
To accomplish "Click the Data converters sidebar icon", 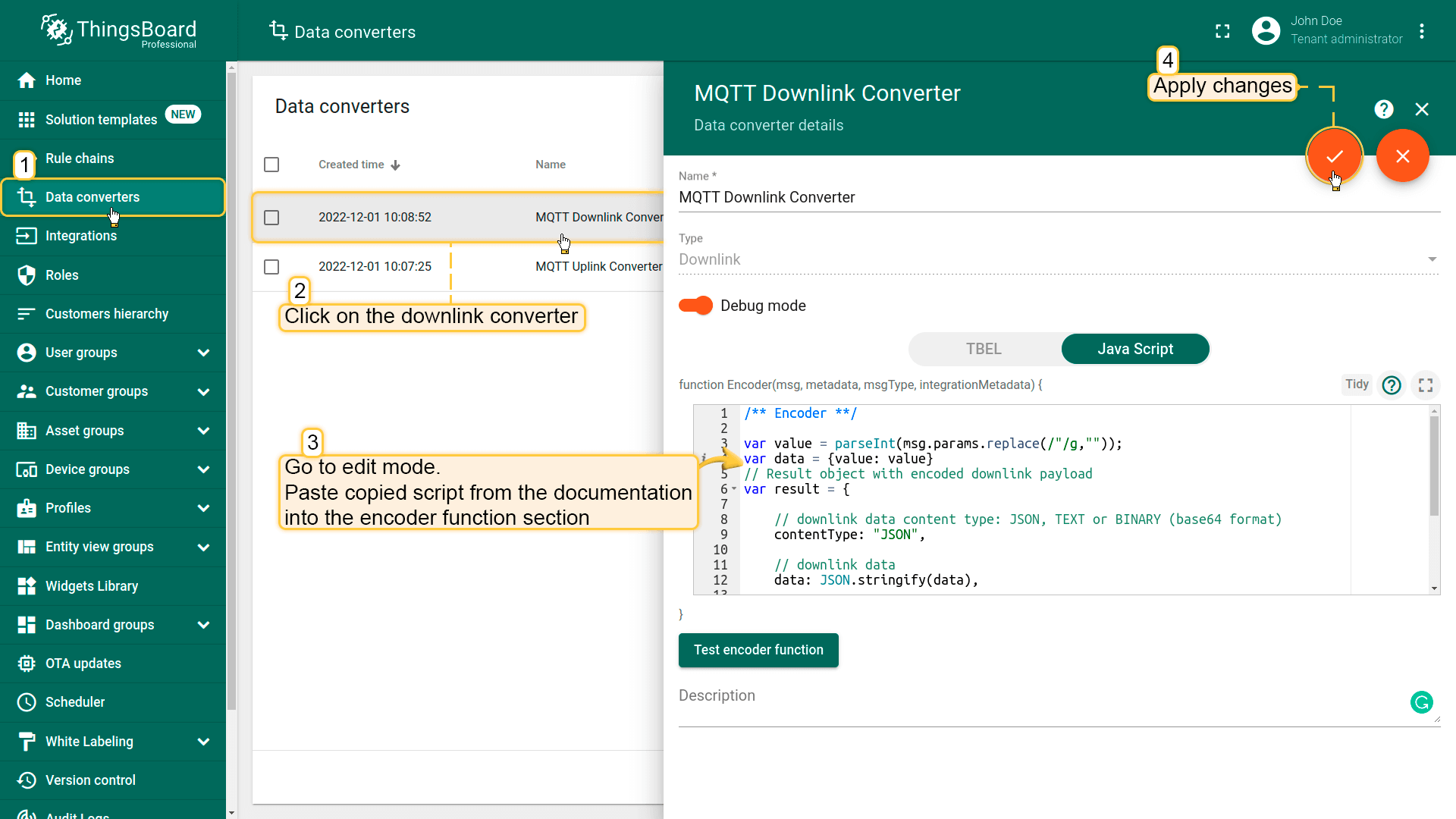I will (27, 197).
